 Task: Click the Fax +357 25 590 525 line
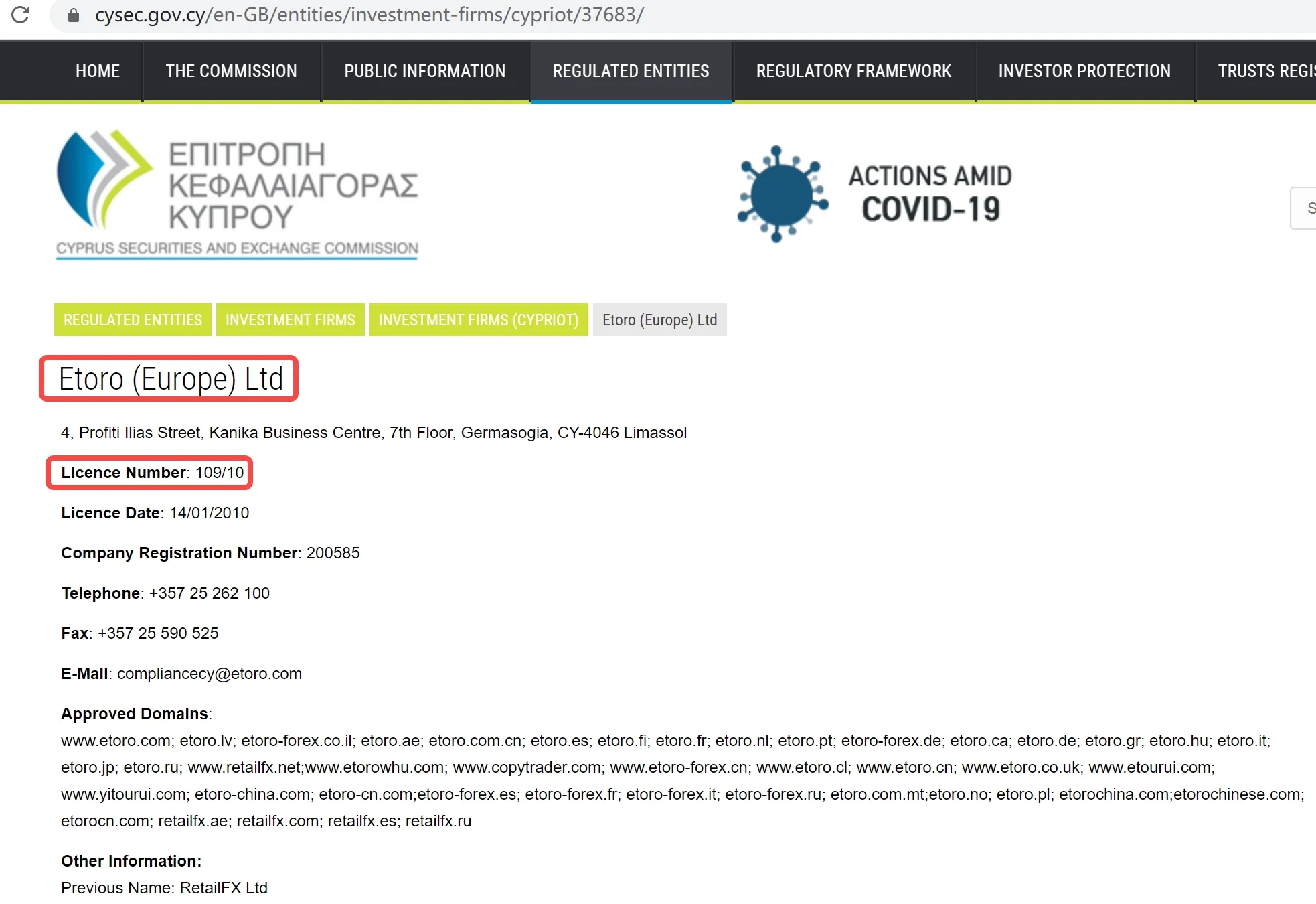point(140,633)
